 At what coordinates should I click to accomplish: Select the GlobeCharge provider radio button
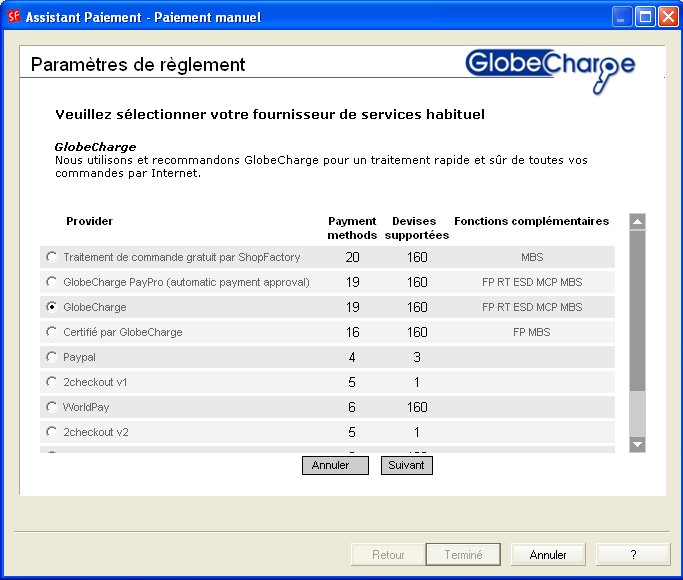pyautogui.click(x=52, y=307)
